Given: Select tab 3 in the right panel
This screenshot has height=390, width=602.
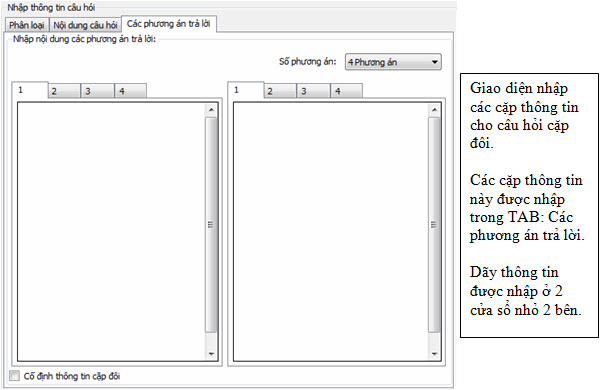Looking at the screenshot, I should [x=313, y=91].
